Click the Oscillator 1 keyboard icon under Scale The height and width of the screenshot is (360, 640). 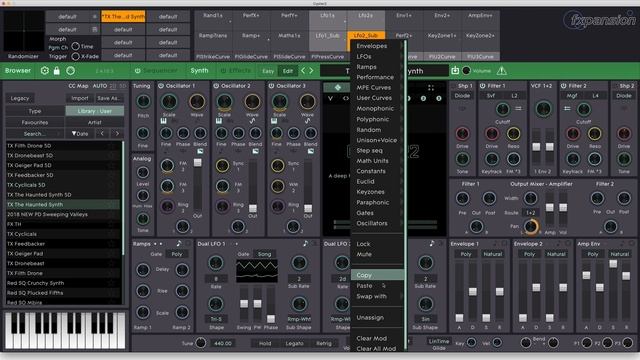(163, 121)
